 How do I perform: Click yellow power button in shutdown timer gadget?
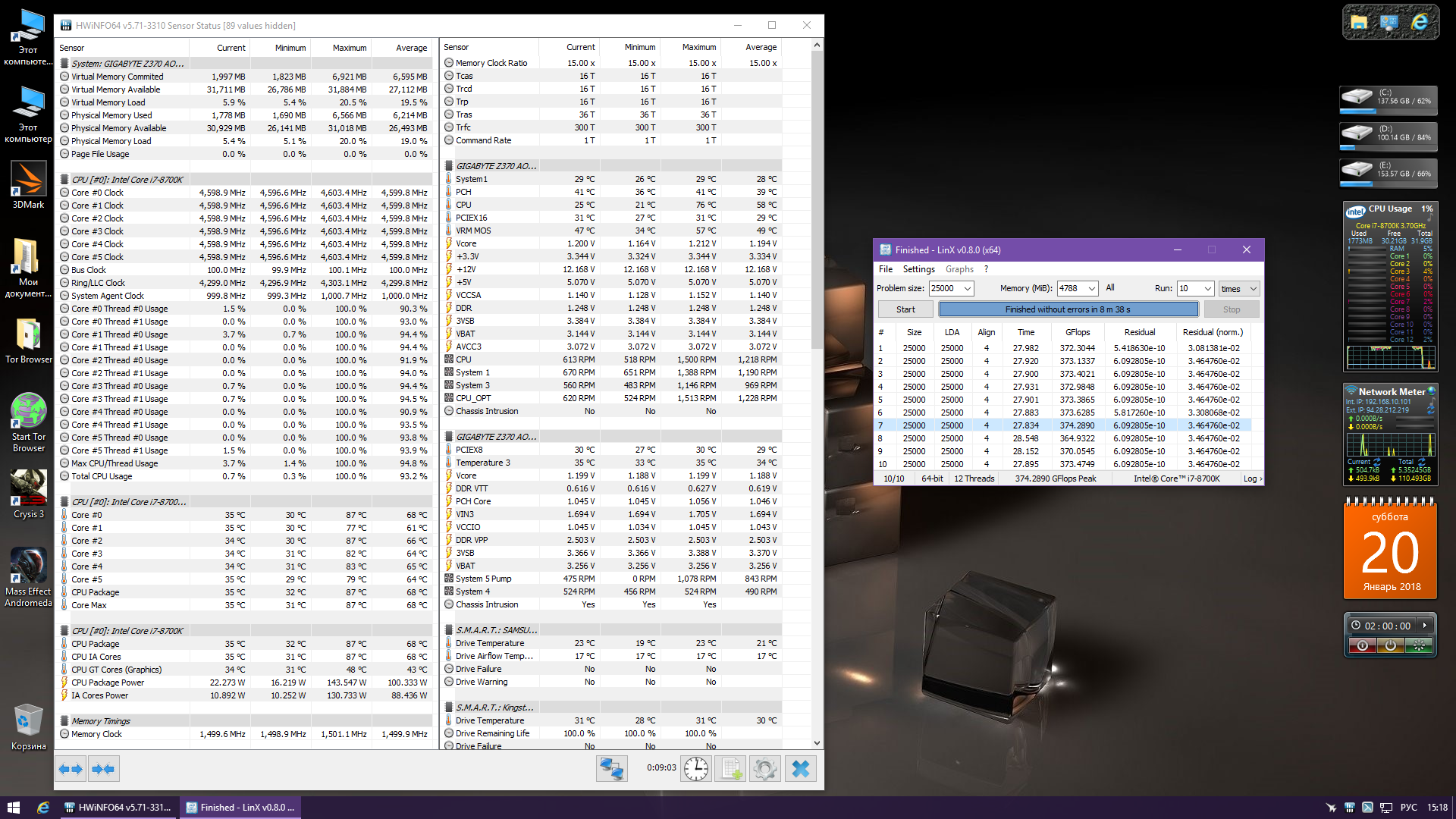pyautogui.click(x=1390, y=645)
